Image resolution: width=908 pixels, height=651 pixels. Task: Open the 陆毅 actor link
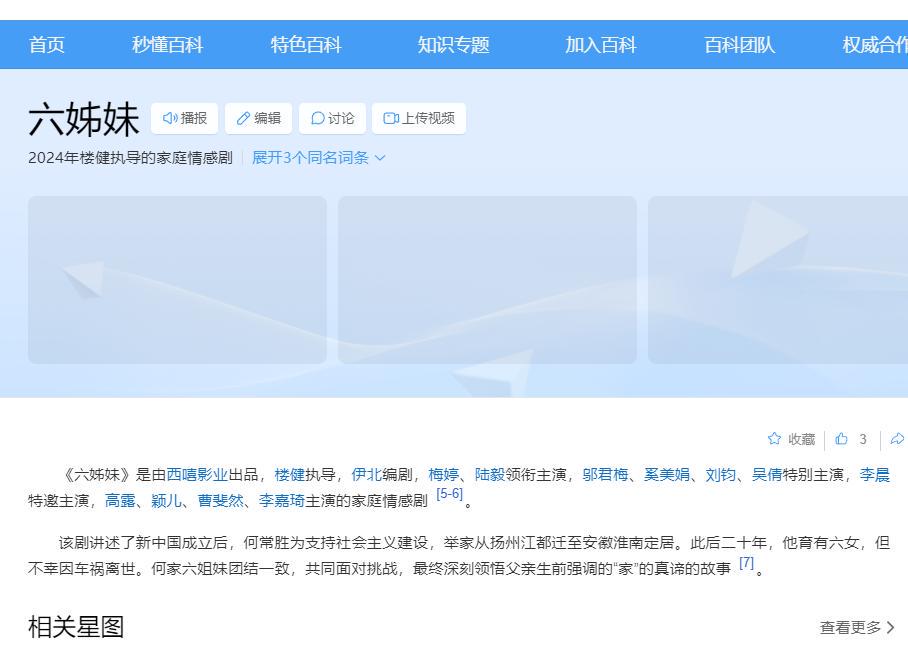pyautogui.click(x=490, y=475)
